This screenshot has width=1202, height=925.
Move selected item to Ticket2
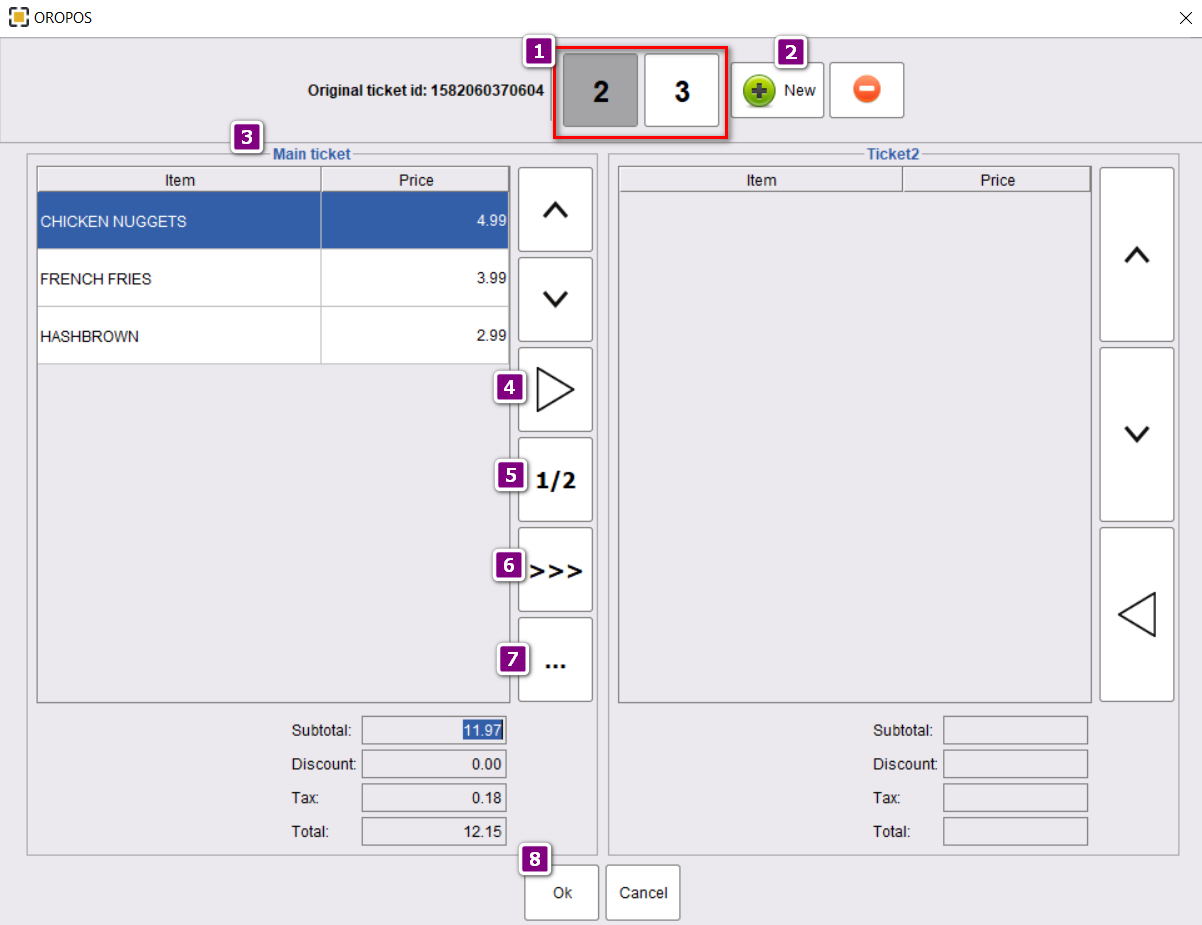point(555,389)
